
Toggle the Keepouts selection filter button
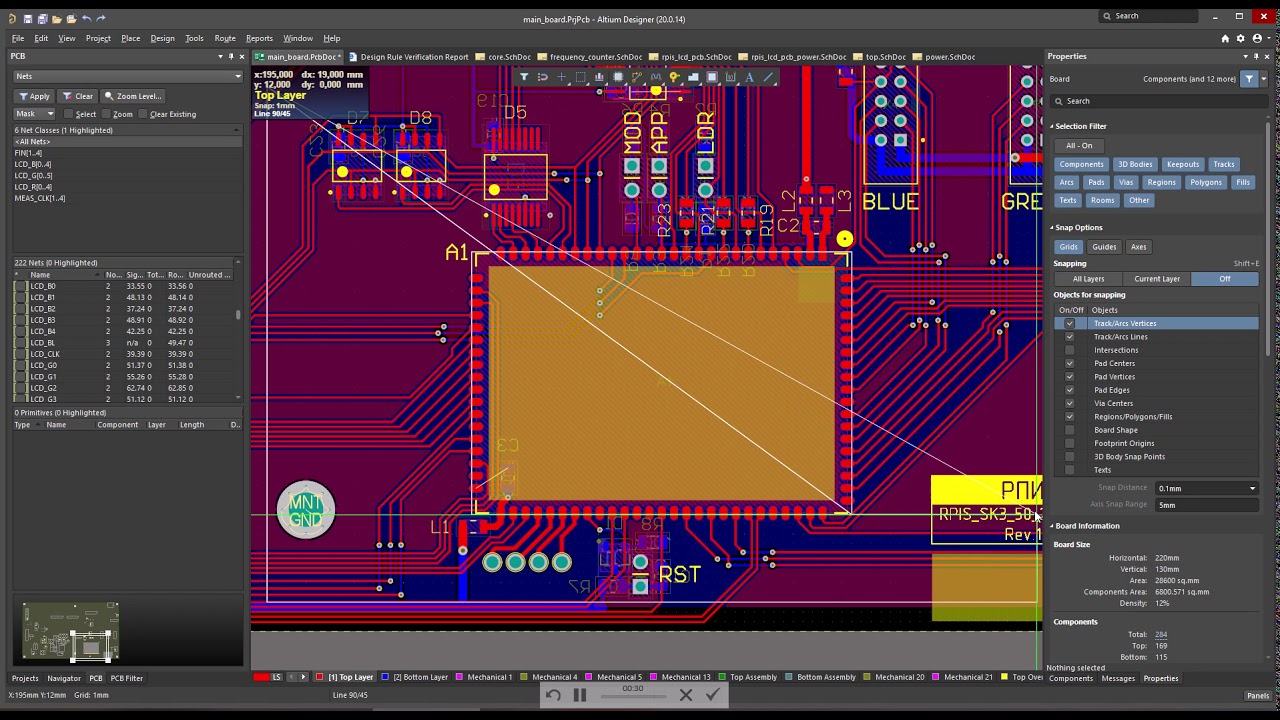1183,164
